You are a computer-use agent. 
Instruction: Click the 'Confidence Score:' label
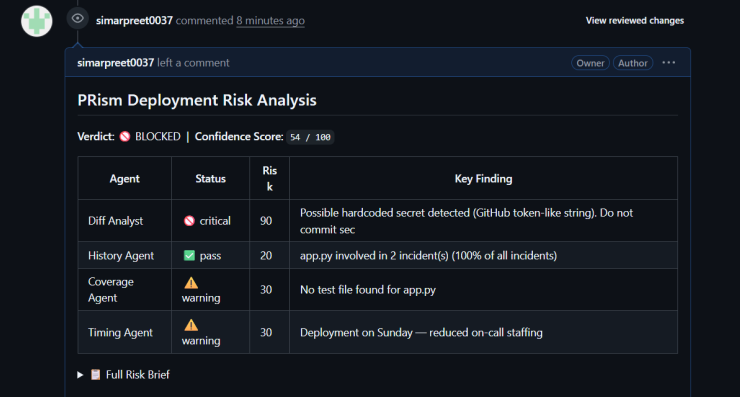pos(239,136)
